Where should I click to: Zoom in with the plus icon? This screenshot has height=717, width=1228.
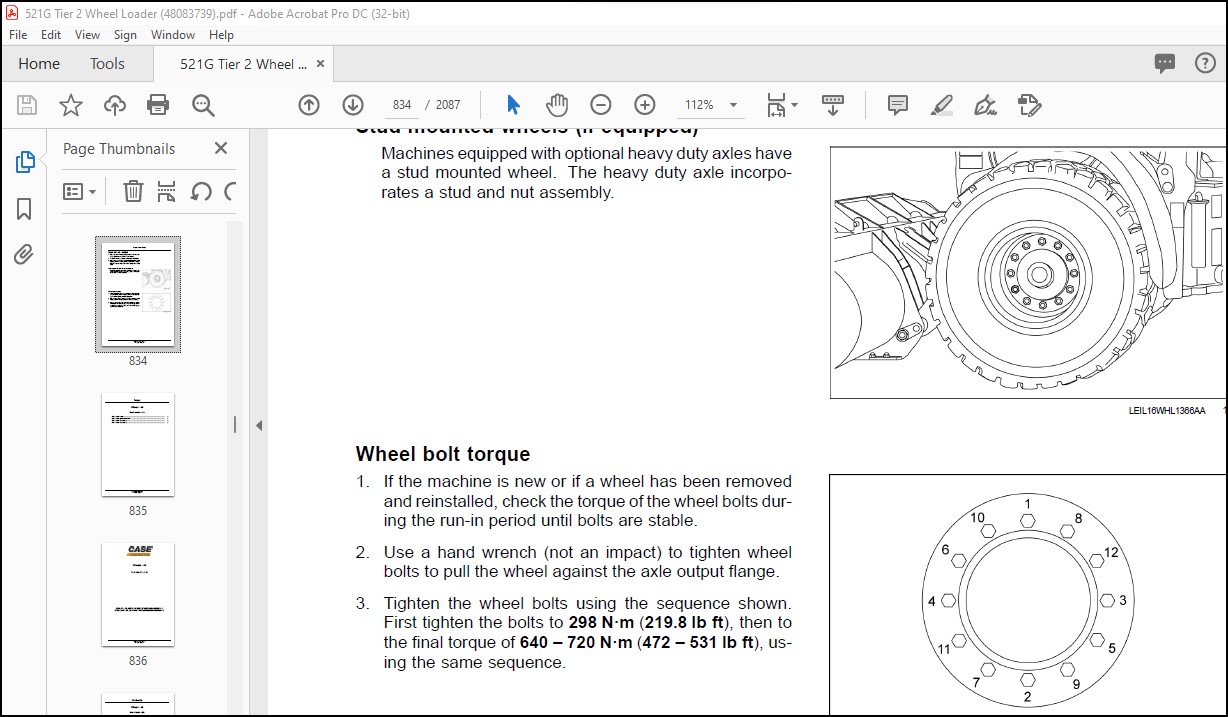tap(645, 105)
